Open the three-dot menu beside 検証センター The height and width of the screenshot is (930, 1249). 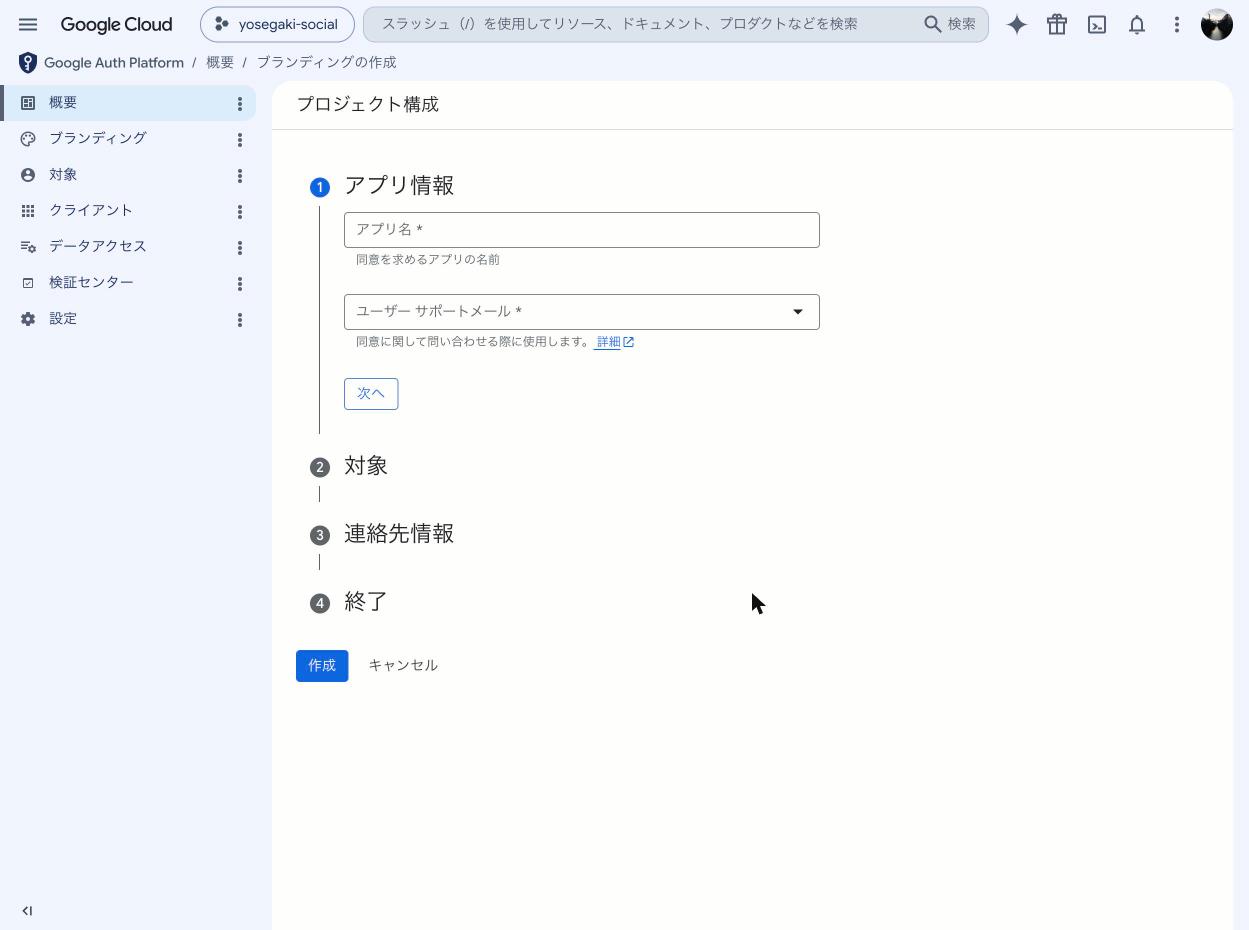240,284
